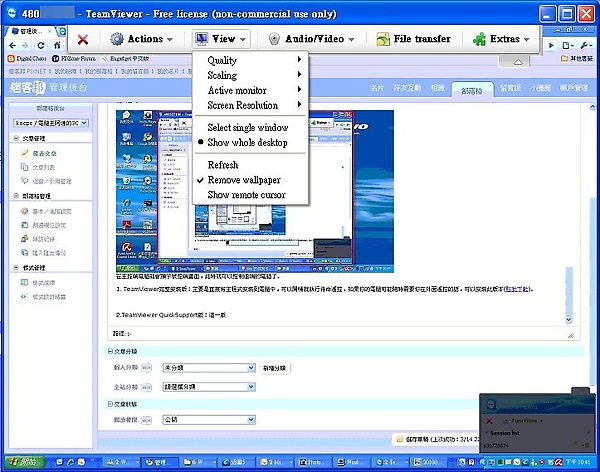Click the browser reload icon
The height and width of the screenshot is (472, 600).
pyautogui.click(x=41, y=45)
